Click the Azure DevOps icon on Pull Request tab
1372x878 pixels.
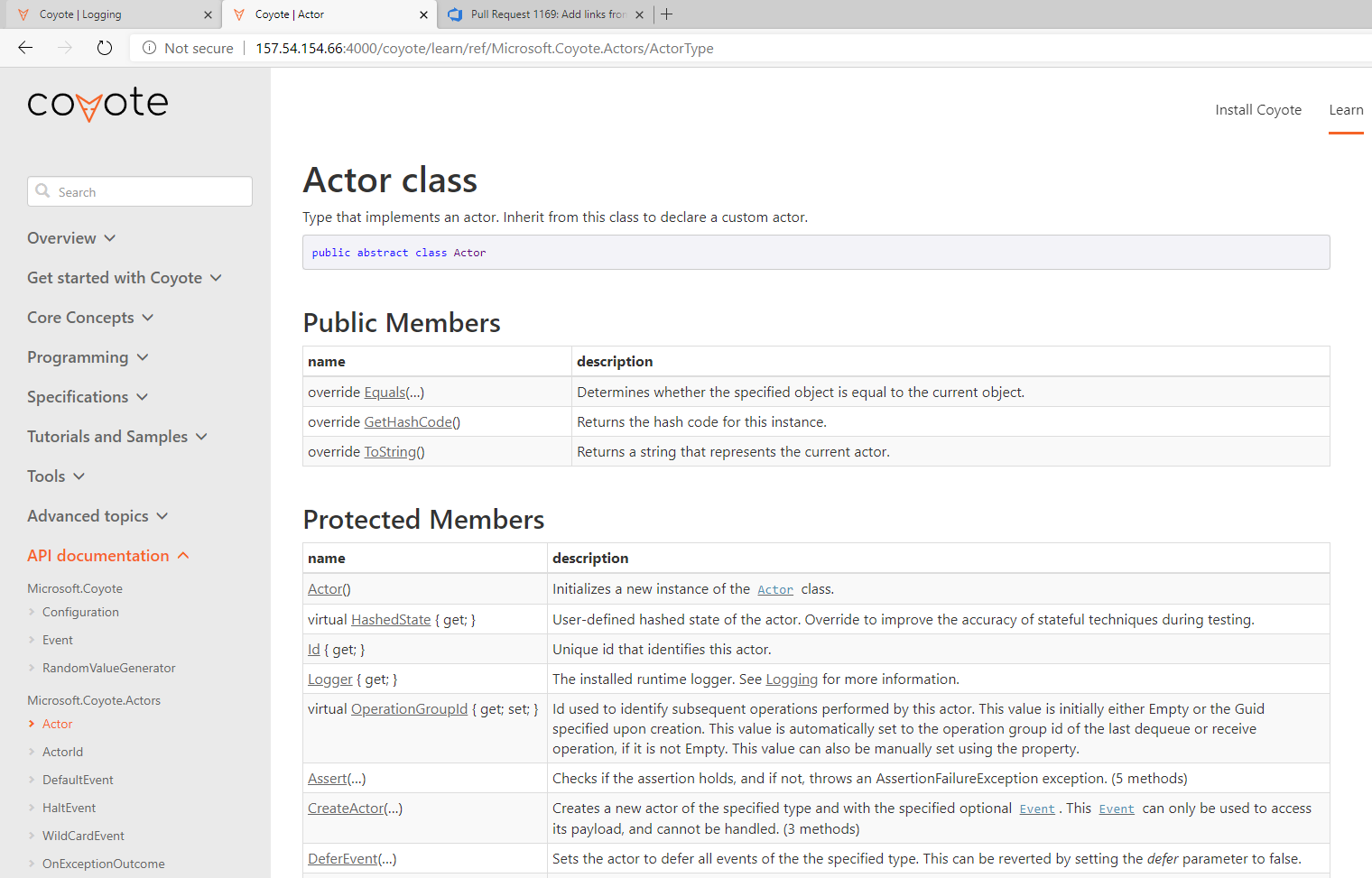453,14
